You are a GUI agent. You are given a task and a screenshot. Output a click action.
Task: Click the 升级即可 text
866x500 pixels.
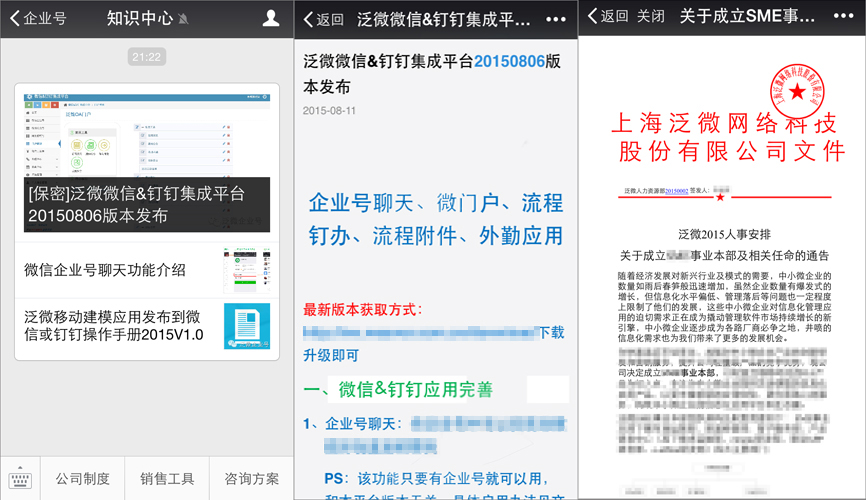(x=331, y=355)
